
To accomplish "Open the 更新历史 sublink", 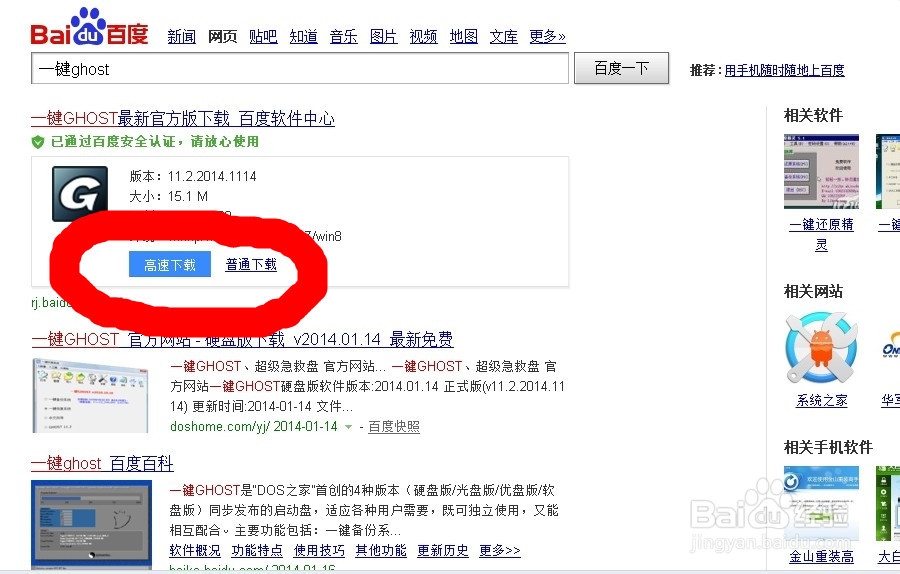I will pos(443,550).
